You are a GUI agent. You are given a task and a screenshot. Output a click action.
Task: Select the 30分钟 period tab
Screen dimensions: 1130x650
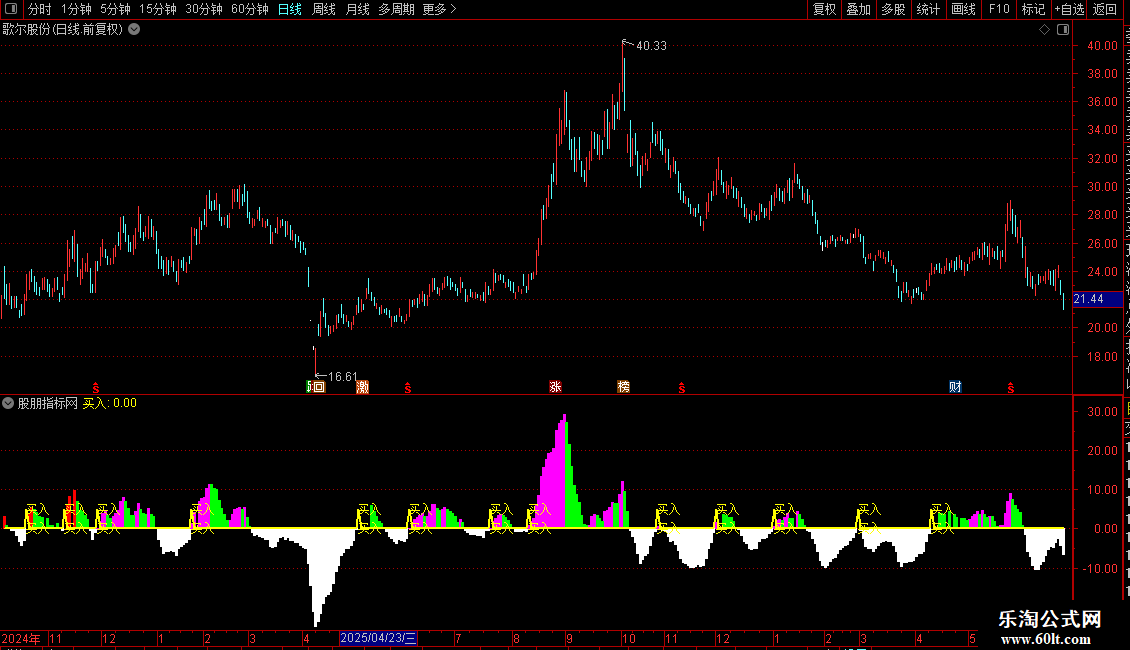point(204,9)
